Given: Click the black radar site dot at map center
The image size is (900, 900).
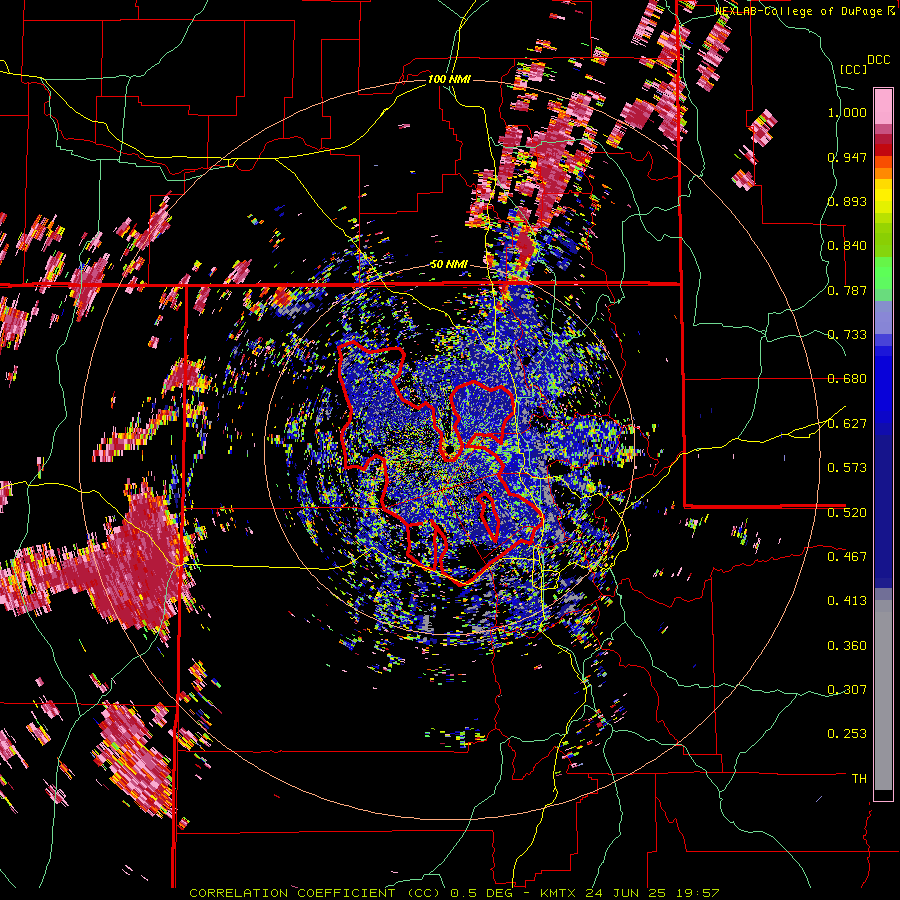Looking at the screenshot, I should point(449,448).
